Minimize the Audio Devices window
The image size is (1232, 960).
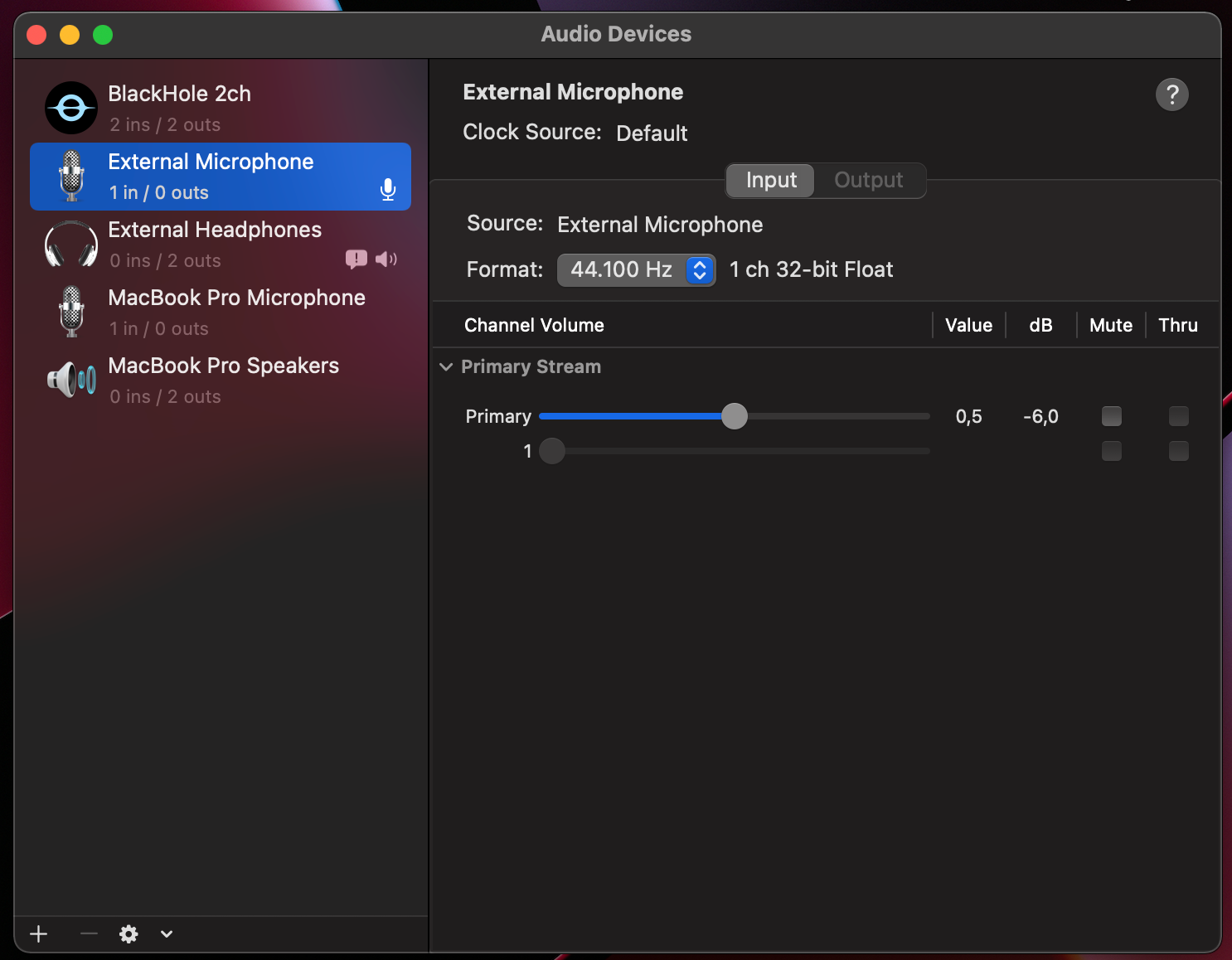70,35
